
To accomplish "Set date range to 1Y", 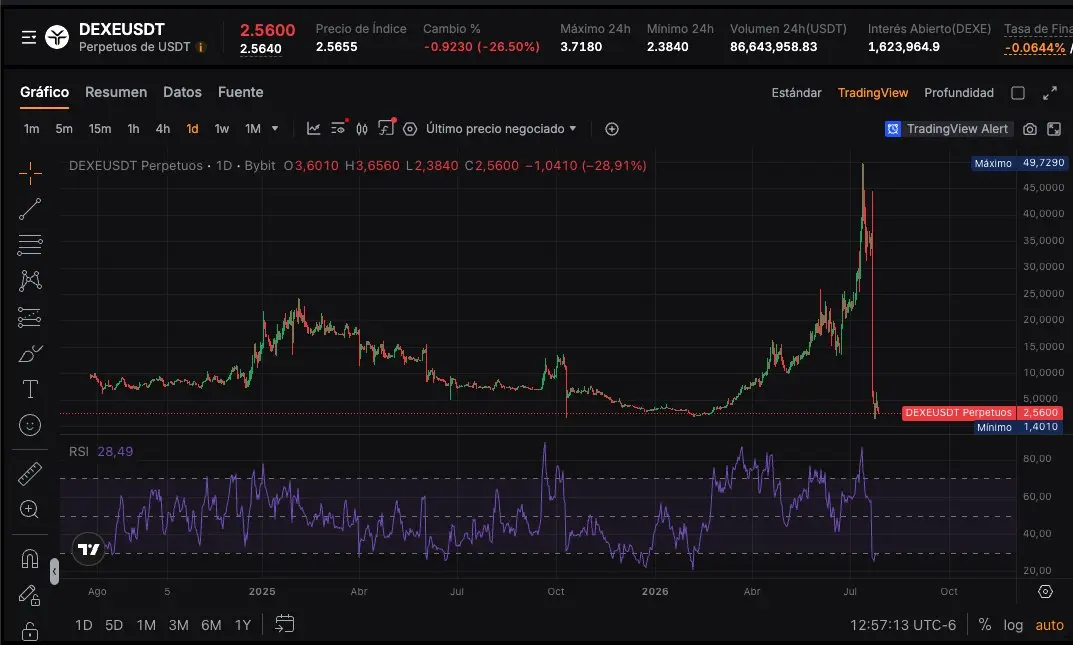I will [243, 625].
